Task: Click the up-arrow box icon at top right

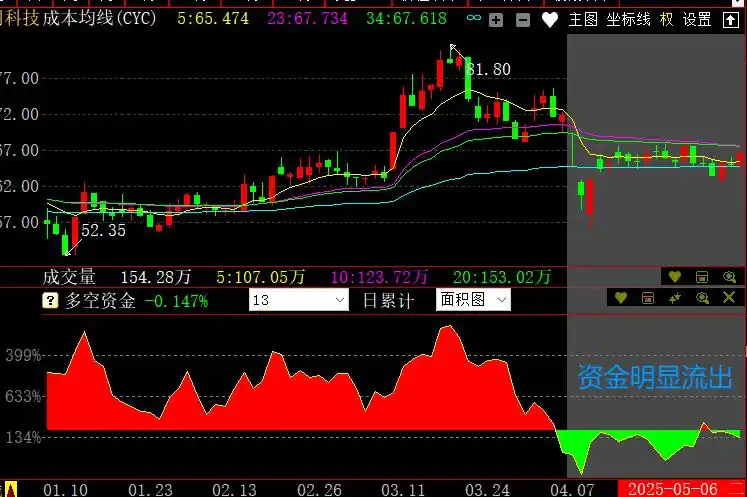Action: pyautogui.click(x=732, y=19)
